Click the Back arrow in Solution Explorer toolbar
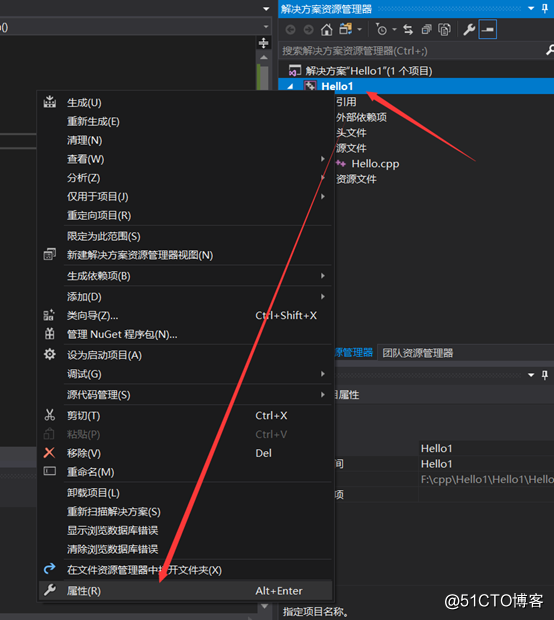The height and width of the screenshot is (620, 554). (291, 30)
